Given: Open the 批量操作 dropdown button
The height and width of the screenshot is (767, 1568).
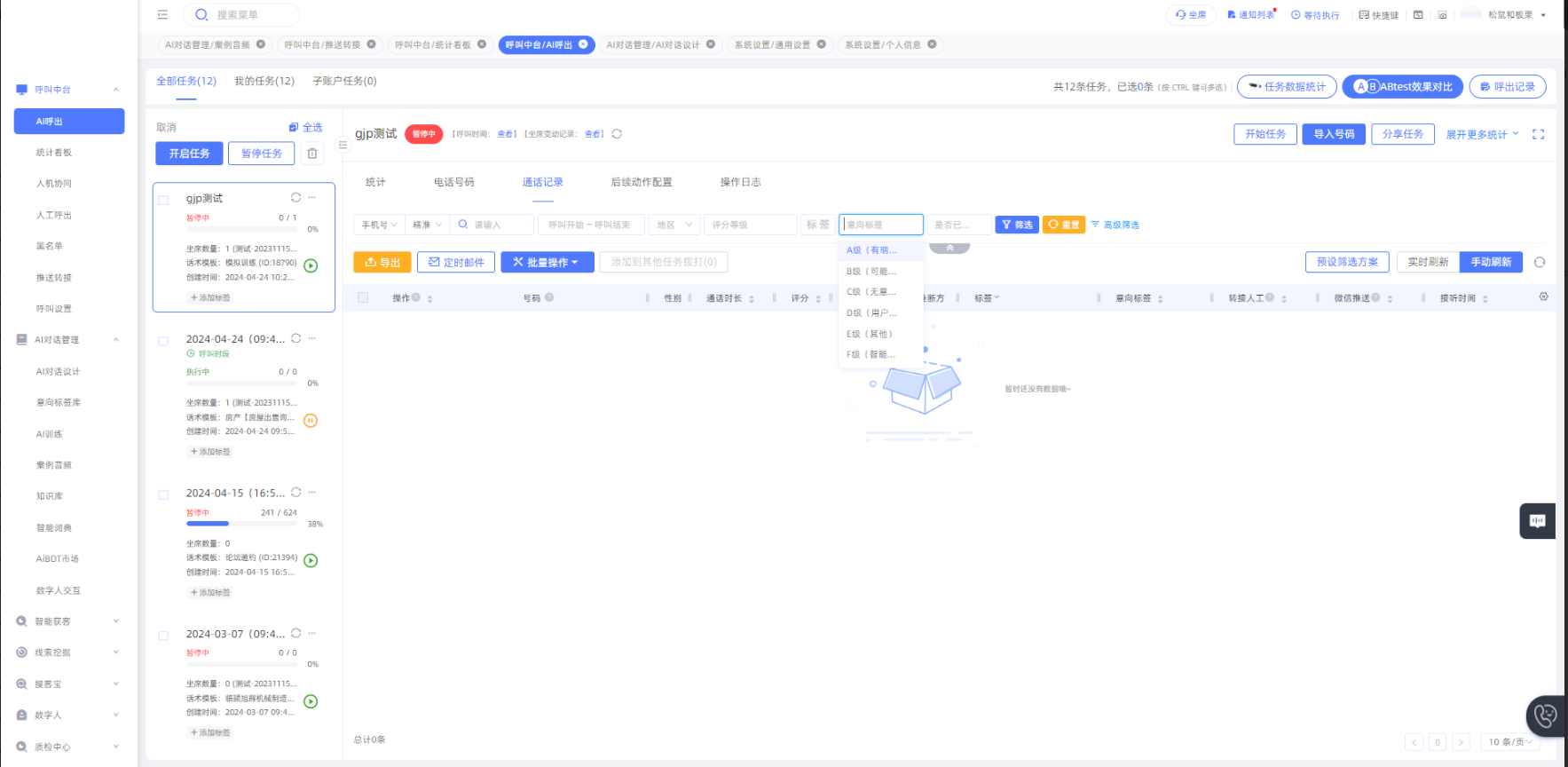Looking at the screenshot, I should pyautogui.click(x=547, y=262).
